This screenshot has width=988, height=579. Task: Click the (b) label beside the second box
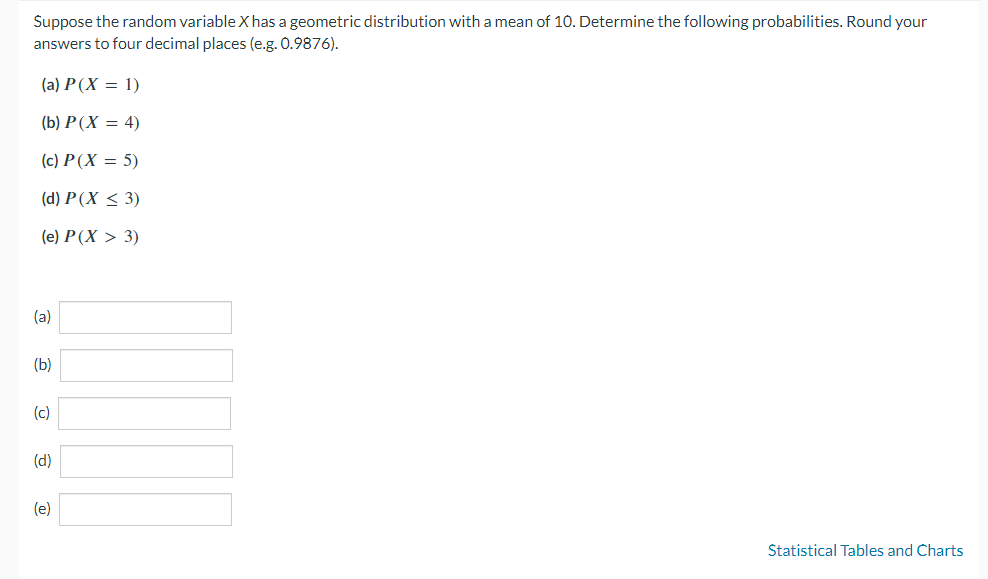[x=42, y=365]
